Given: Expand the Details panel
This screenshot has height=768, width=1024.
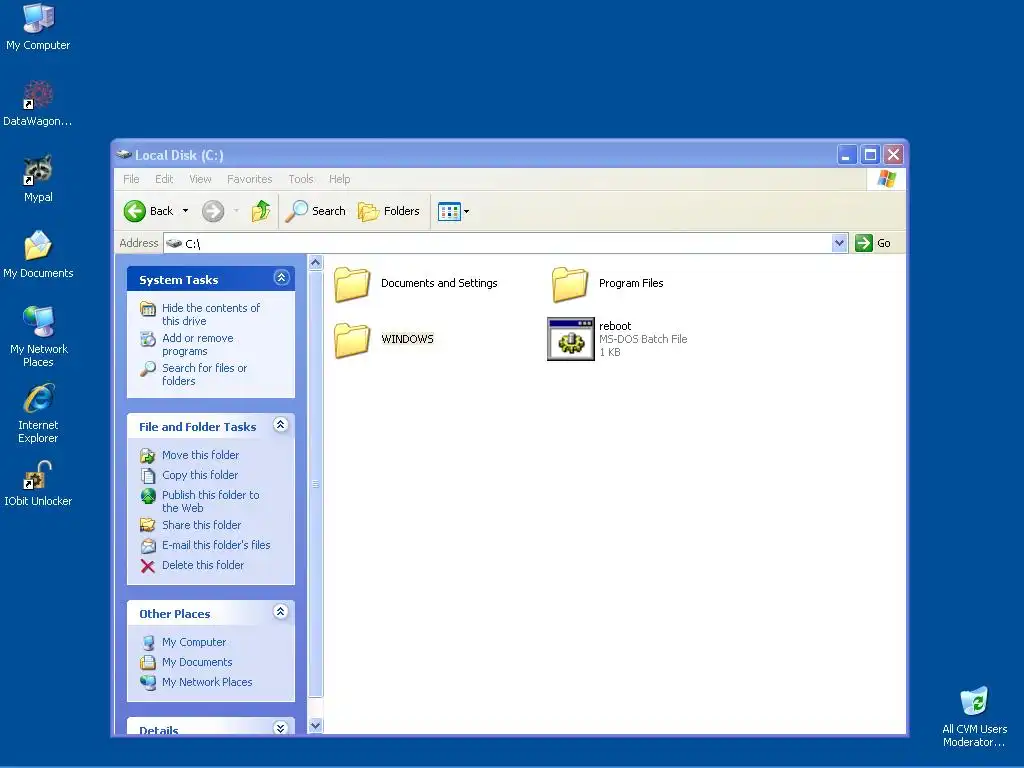Looking at the screenshot, I should (x=281, y=728).
